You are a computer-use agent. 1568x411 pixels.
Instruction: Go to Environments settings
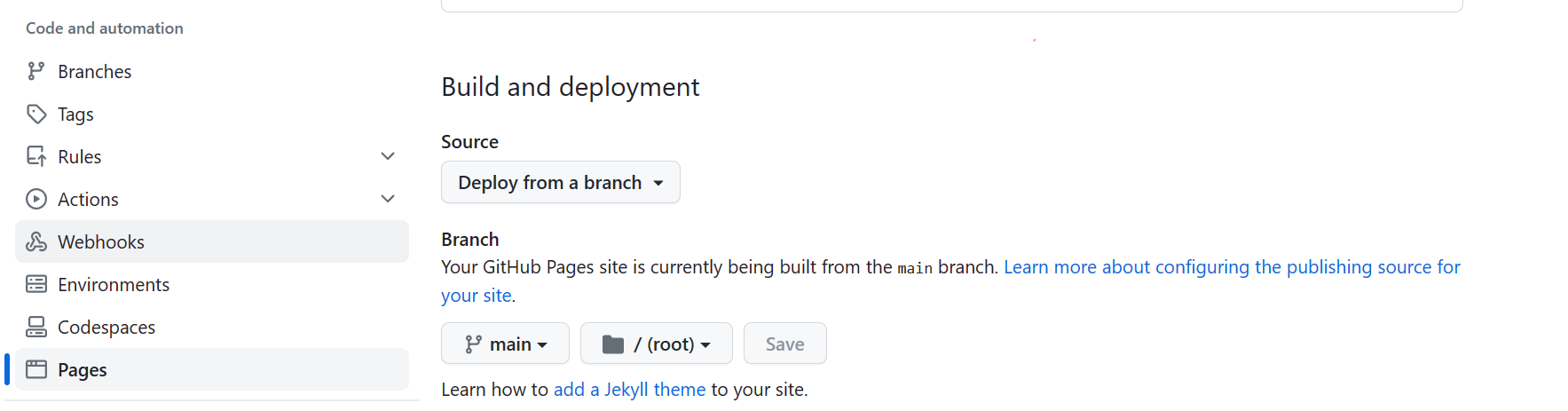pos(212,284)
